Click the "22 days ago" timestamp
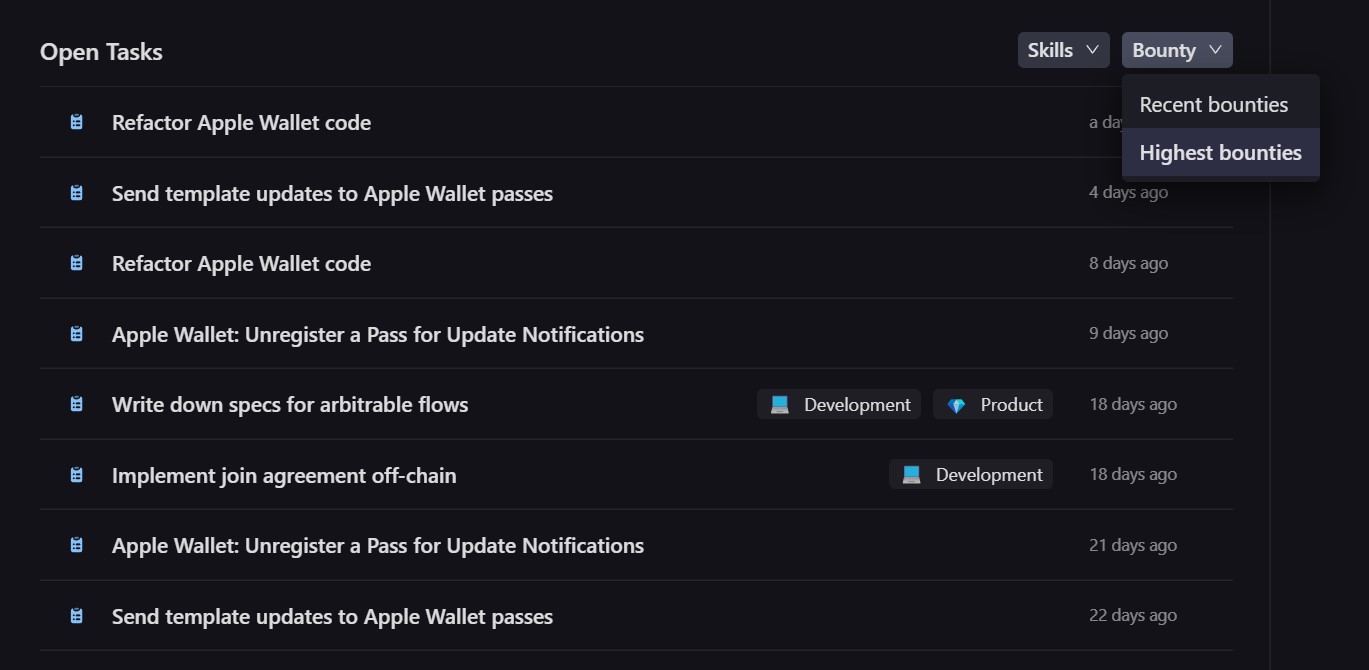This screenshot has height=670, width=1369. point(1132,616)
